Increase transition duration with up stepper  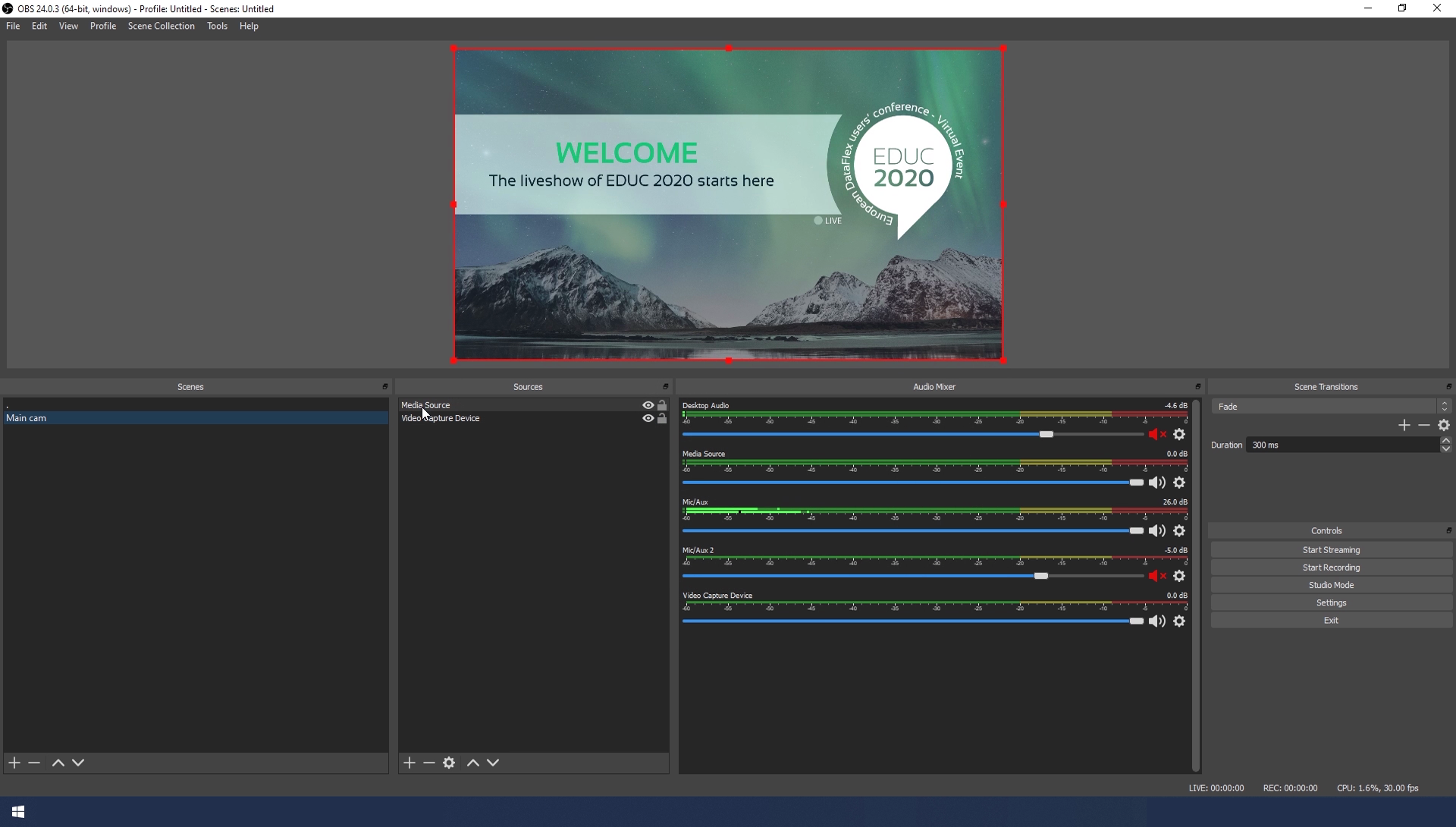(x=1445, y=441)
